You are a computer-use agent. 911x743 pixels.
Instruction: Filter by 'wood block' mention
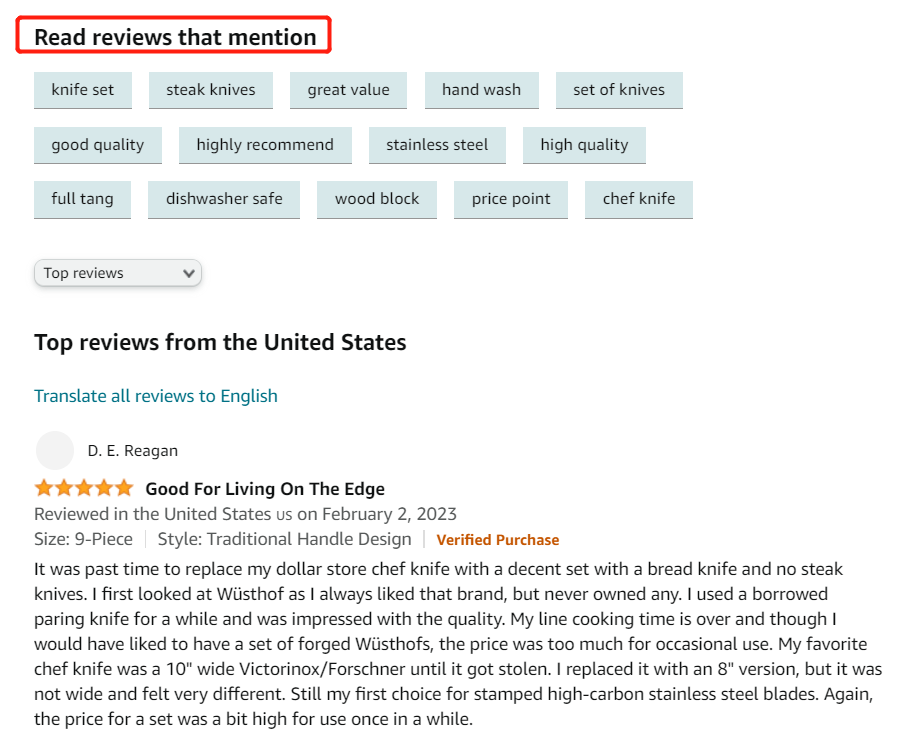point(377,199)
